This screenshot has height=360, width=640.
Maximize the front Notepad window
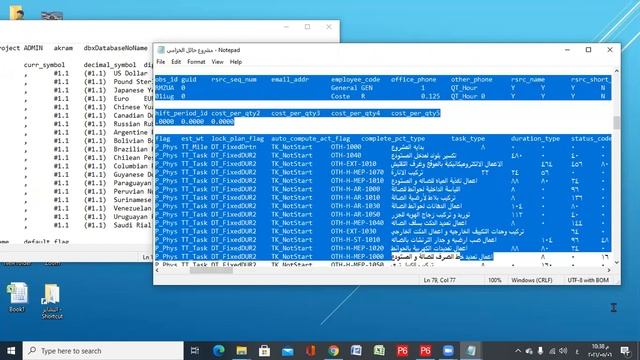(x=589, y=50)
